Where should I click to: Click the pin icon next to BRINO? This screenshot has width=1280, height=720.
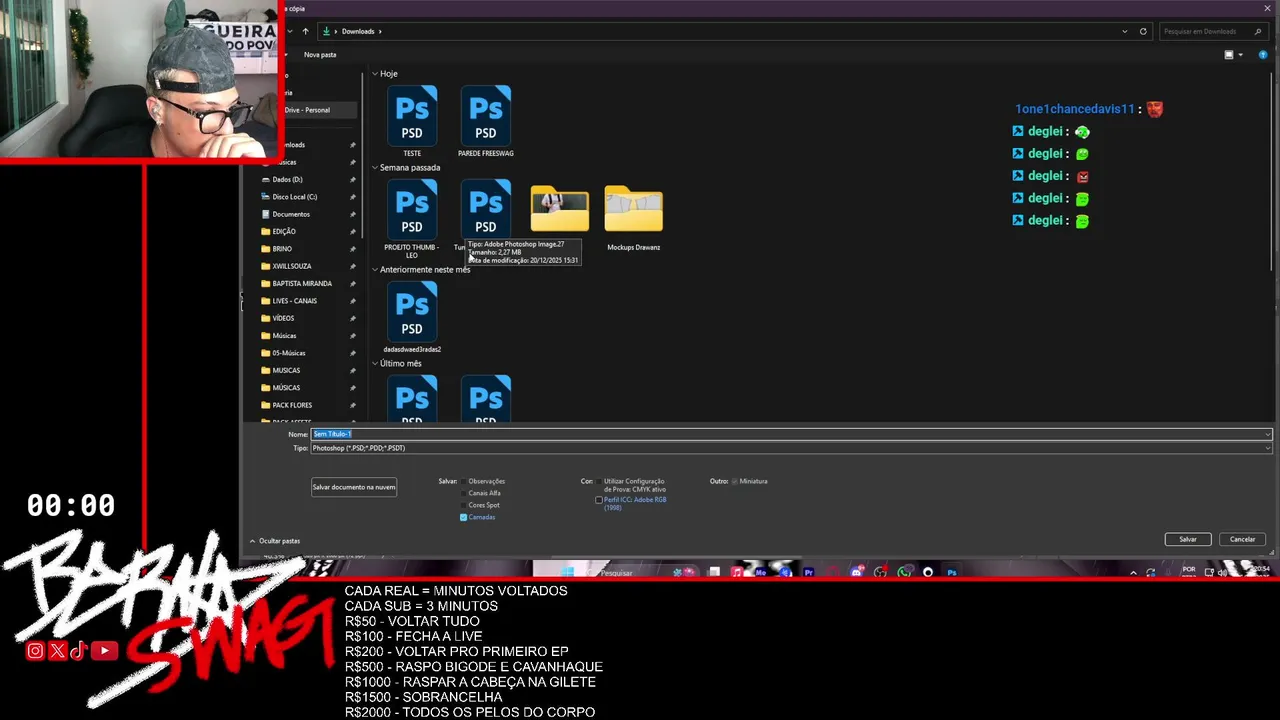(352, 249)
